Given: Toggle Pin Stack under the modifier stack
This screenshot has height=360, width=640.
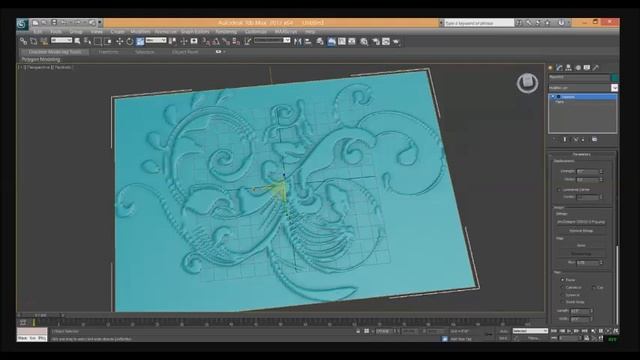Looking at the screenshot, I should tap(555, 140).
